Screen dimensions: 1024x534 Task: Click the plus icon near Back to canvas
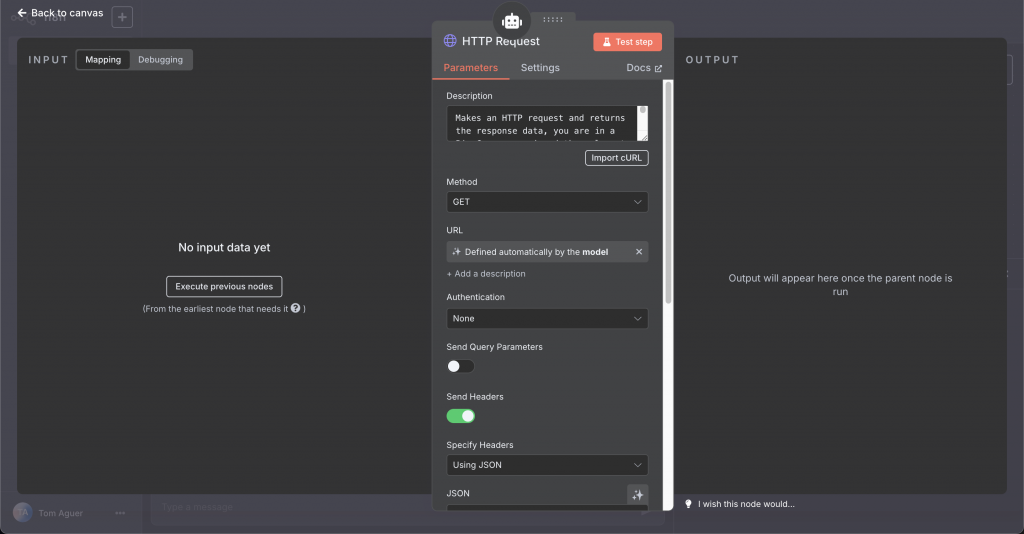(x=121, y=17)
